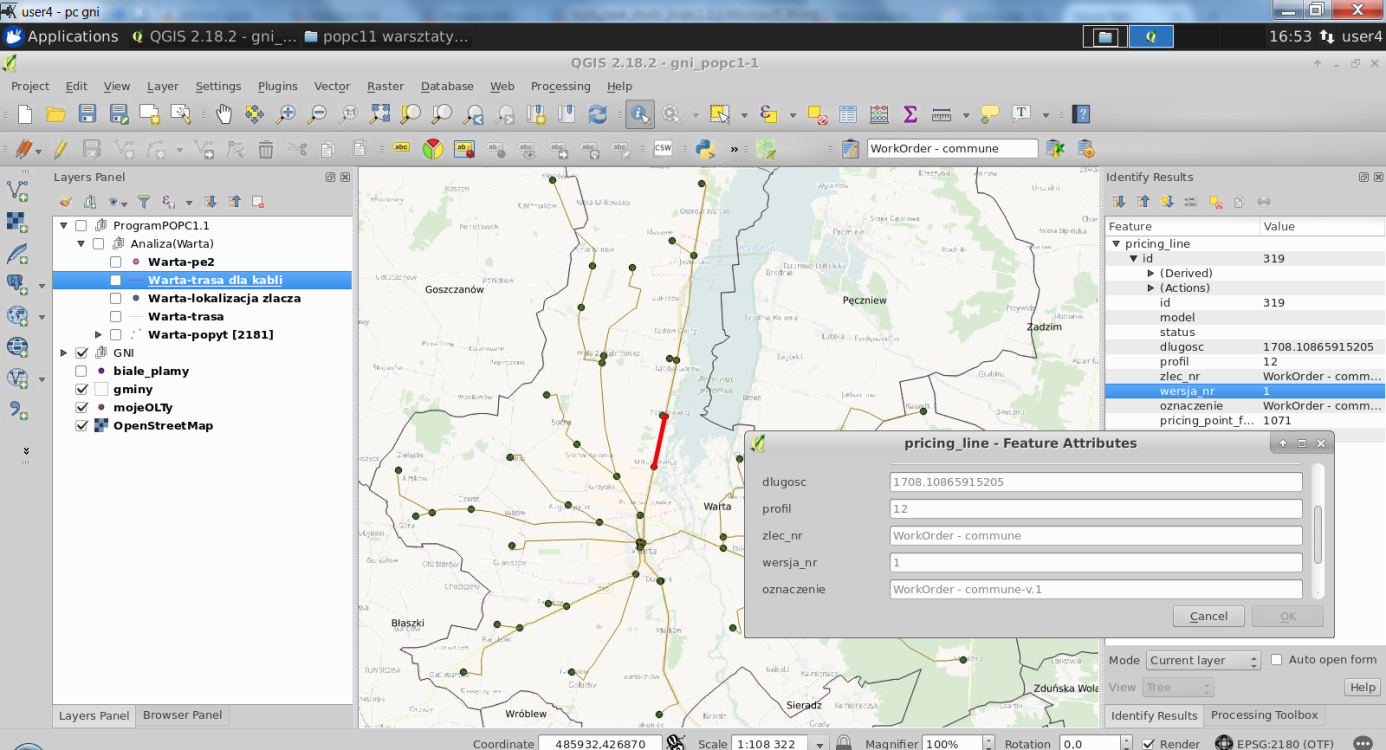This screenshot has height=750, width=1386.
Task: Uncheck the OpenStreetMap layer checkbox
Action: click(x=82, y=426)
